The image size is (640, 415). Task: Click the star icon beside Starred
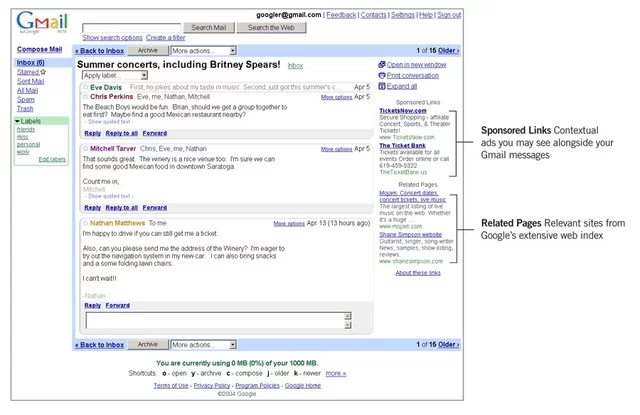click(43, 72)
